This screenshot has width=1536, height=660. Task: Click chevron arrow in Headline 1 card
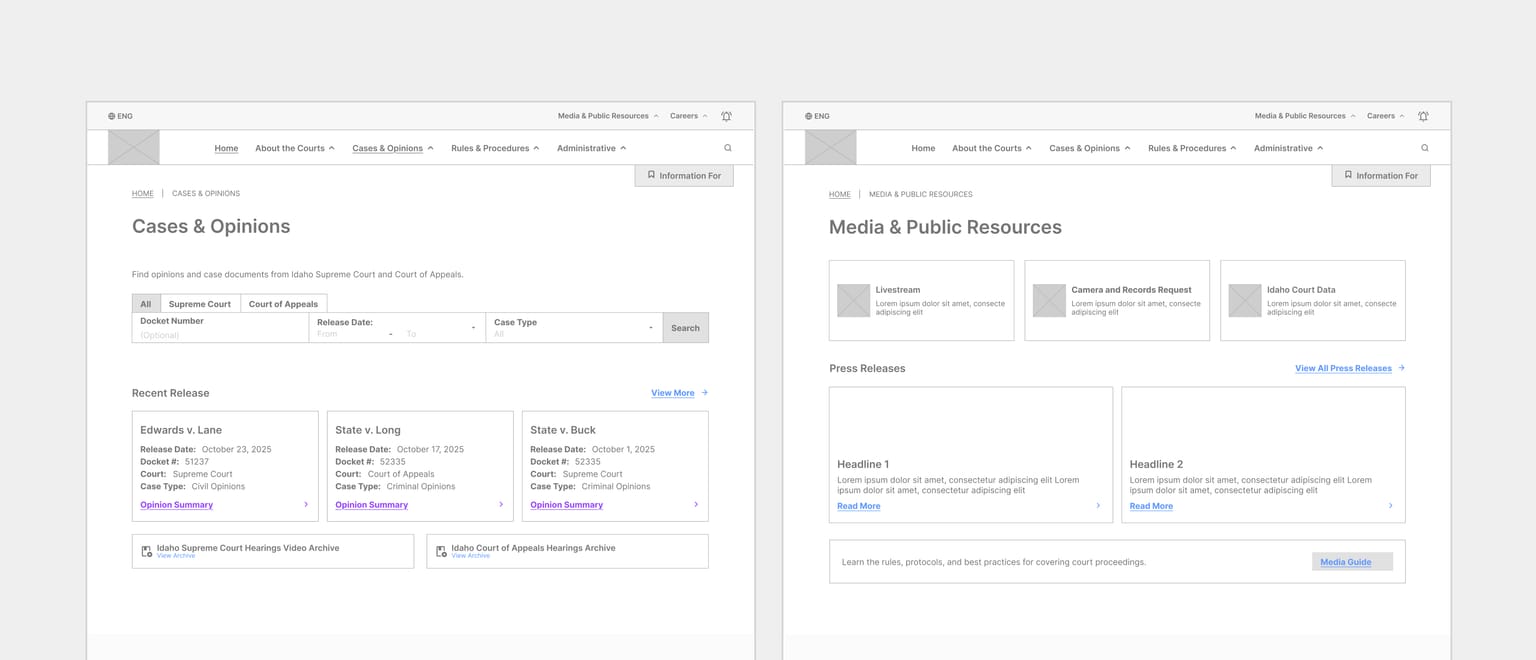point(1098,506)
